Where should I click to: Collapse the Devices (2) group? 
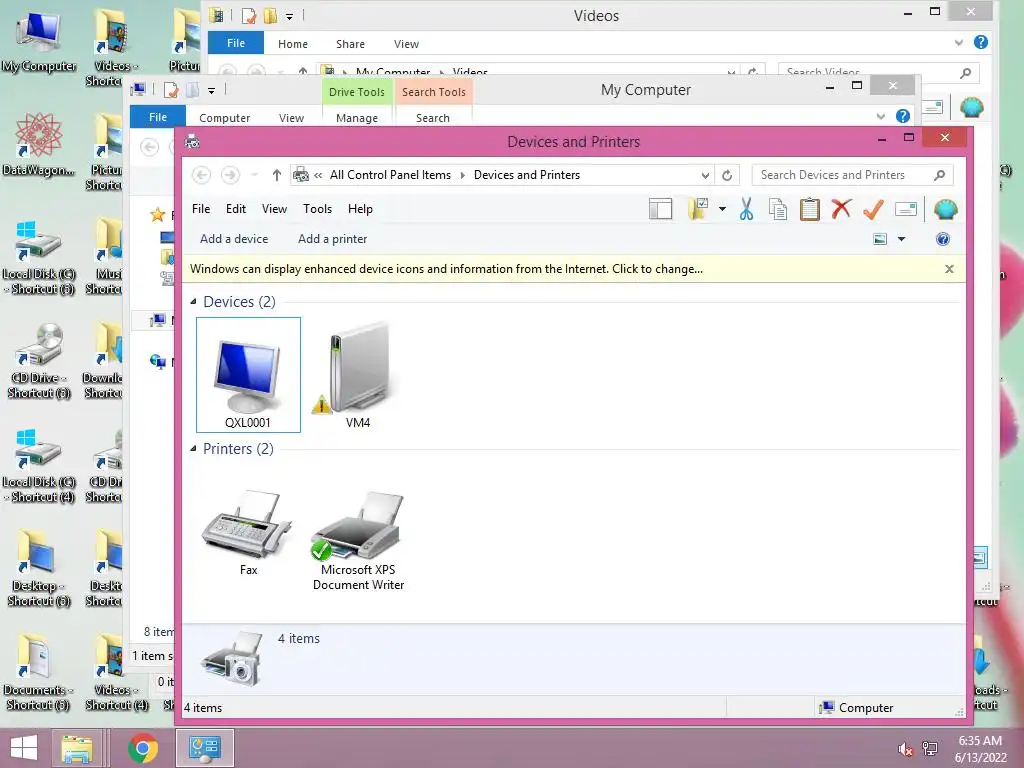pos(193,302)
